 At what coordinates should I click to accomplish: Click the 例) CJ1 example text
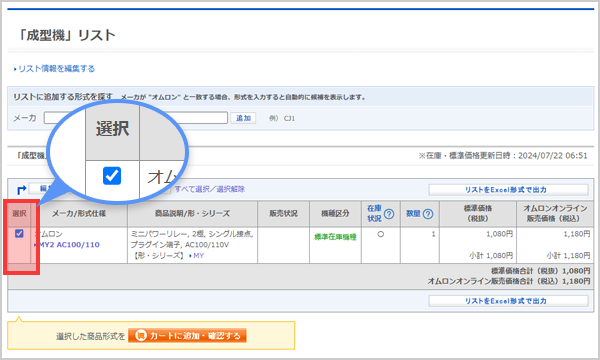pos(282,118)
